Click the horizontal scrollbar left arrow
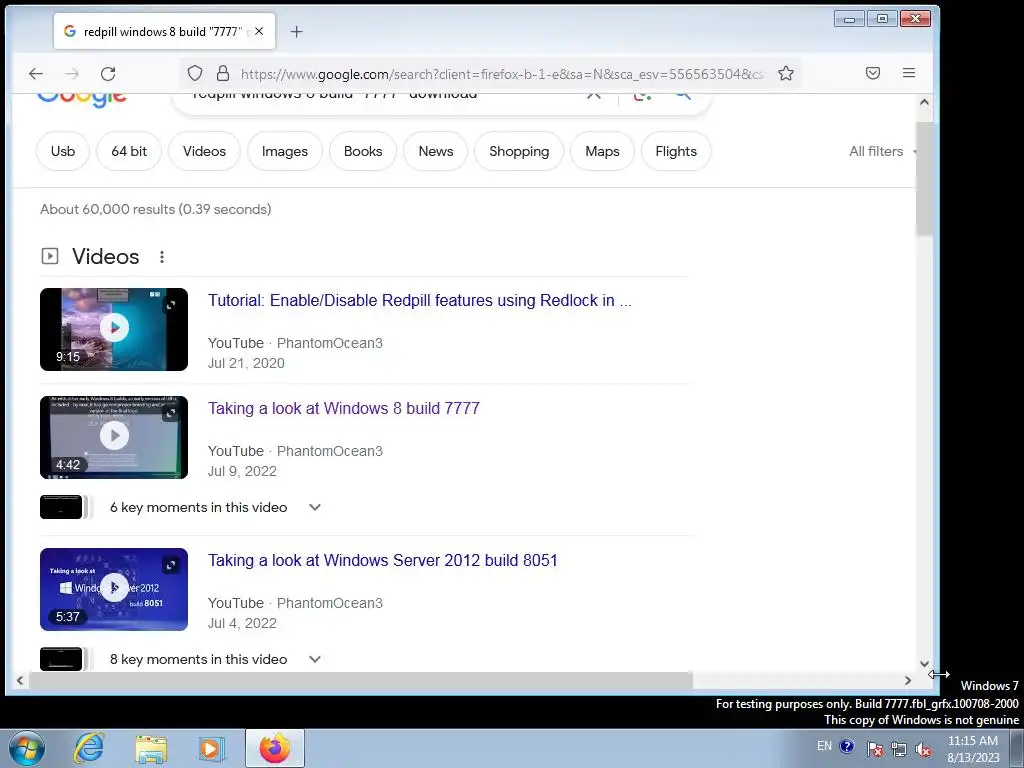Screen dimensions: 1024x768 (x=20, y=680)
